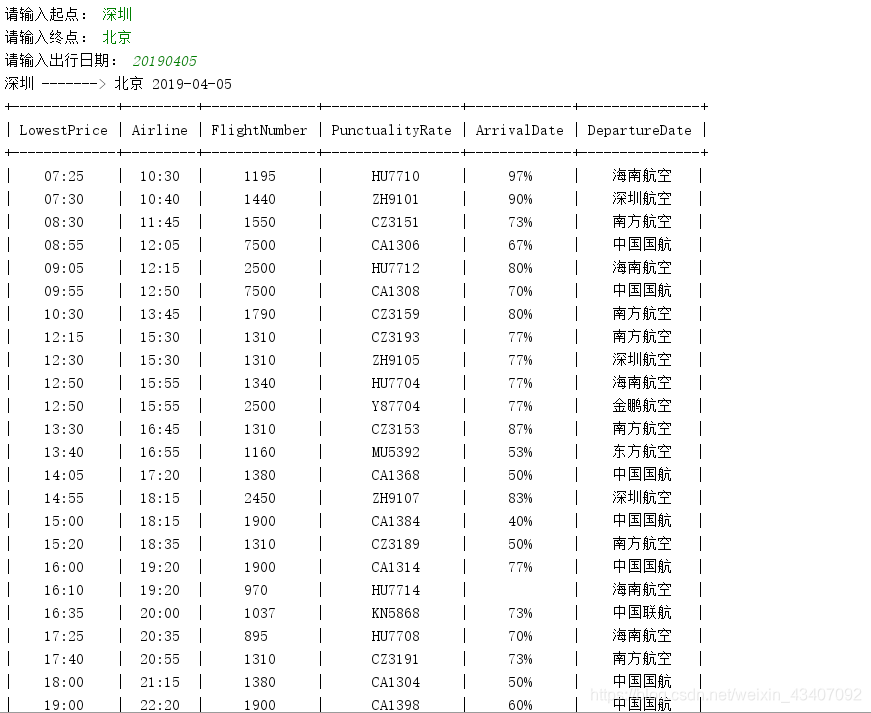Click the price value 1195
This screenshot has width=871, height=713.
[260, 176]
